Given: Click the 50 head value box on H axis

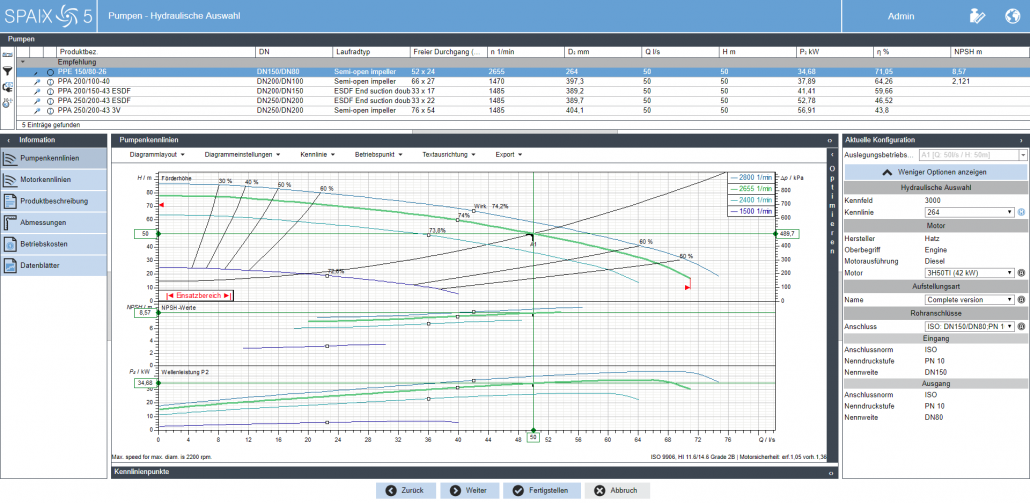Looking at the screenshot, I should coord(145,233).
